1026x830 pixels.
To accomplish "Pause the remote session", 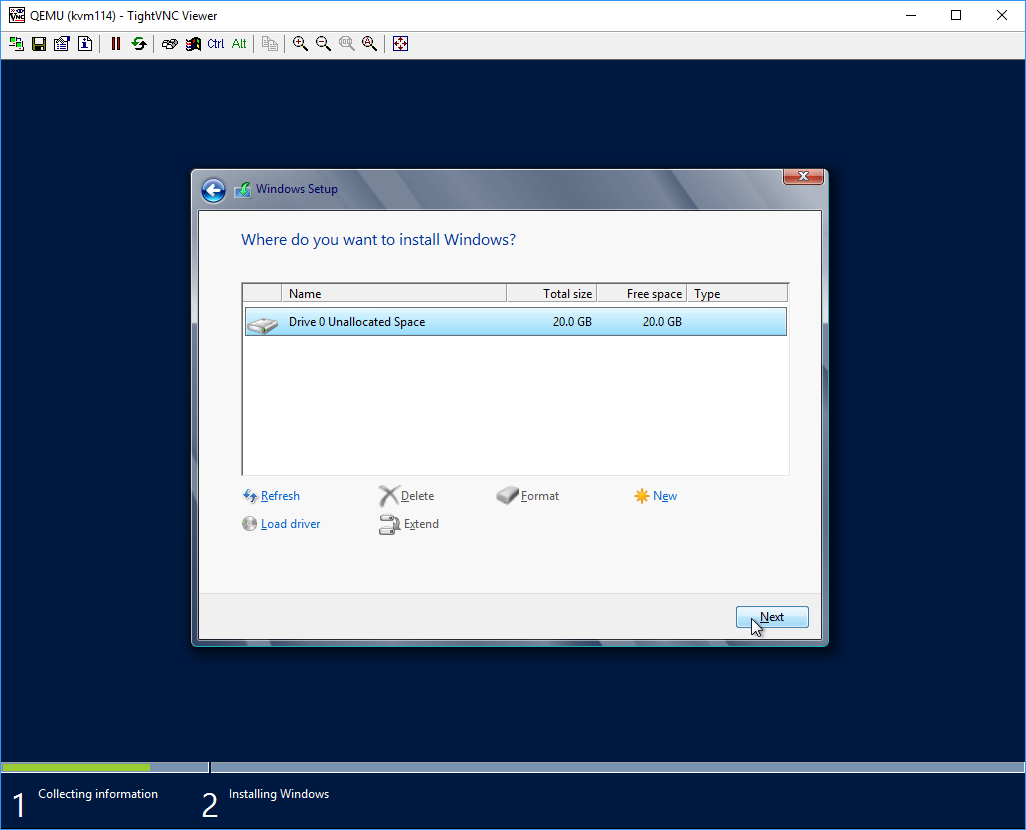I will point(116,44).
